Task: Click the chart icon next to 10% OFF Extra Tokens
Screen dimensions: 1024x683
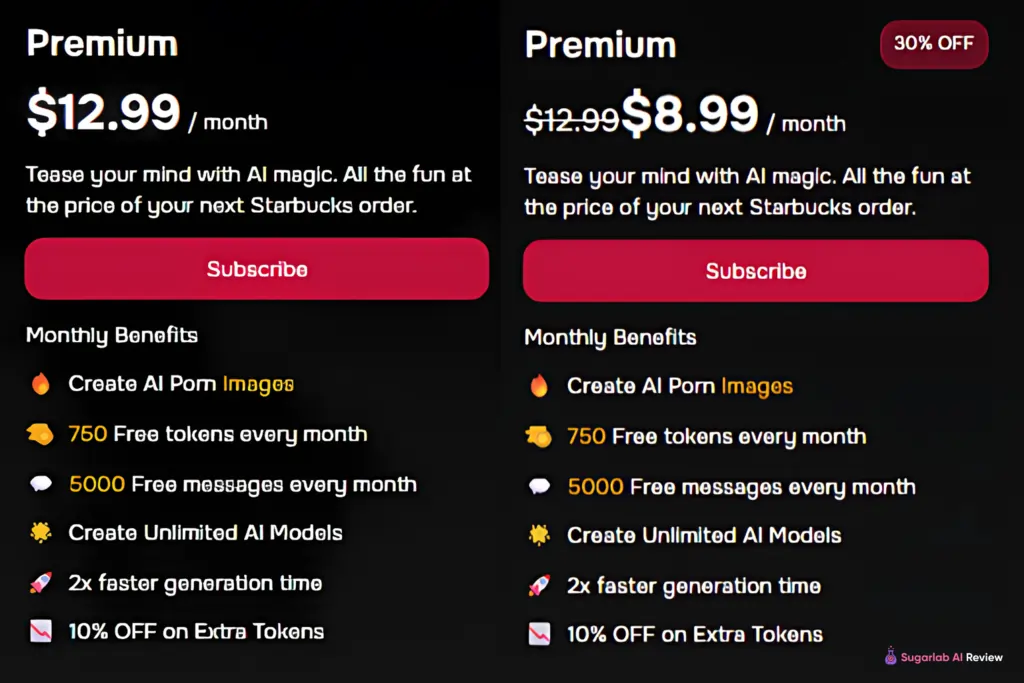Action: (x=42, y=631)
